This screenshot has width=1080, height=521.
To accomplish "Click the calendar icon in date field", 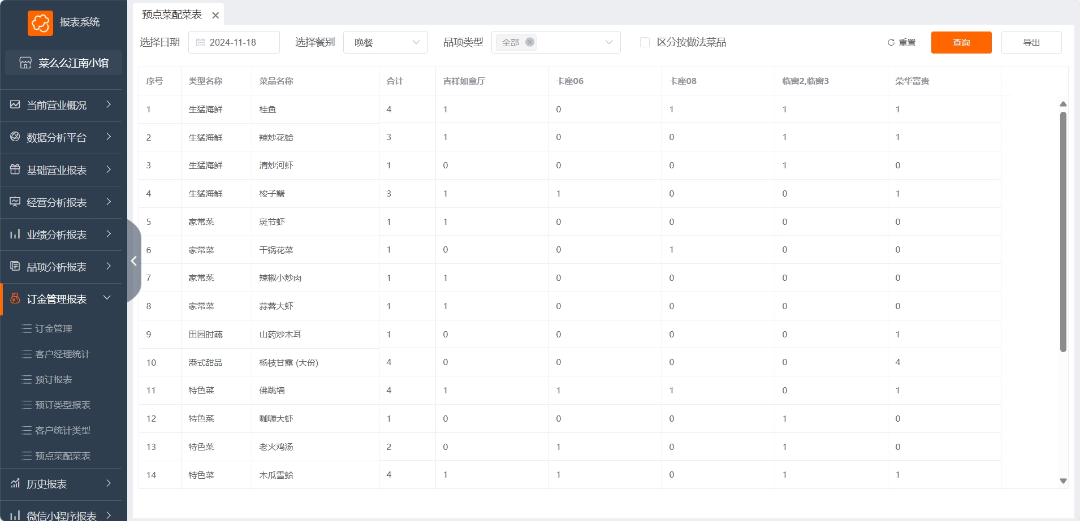I will (x=200, y=42).
